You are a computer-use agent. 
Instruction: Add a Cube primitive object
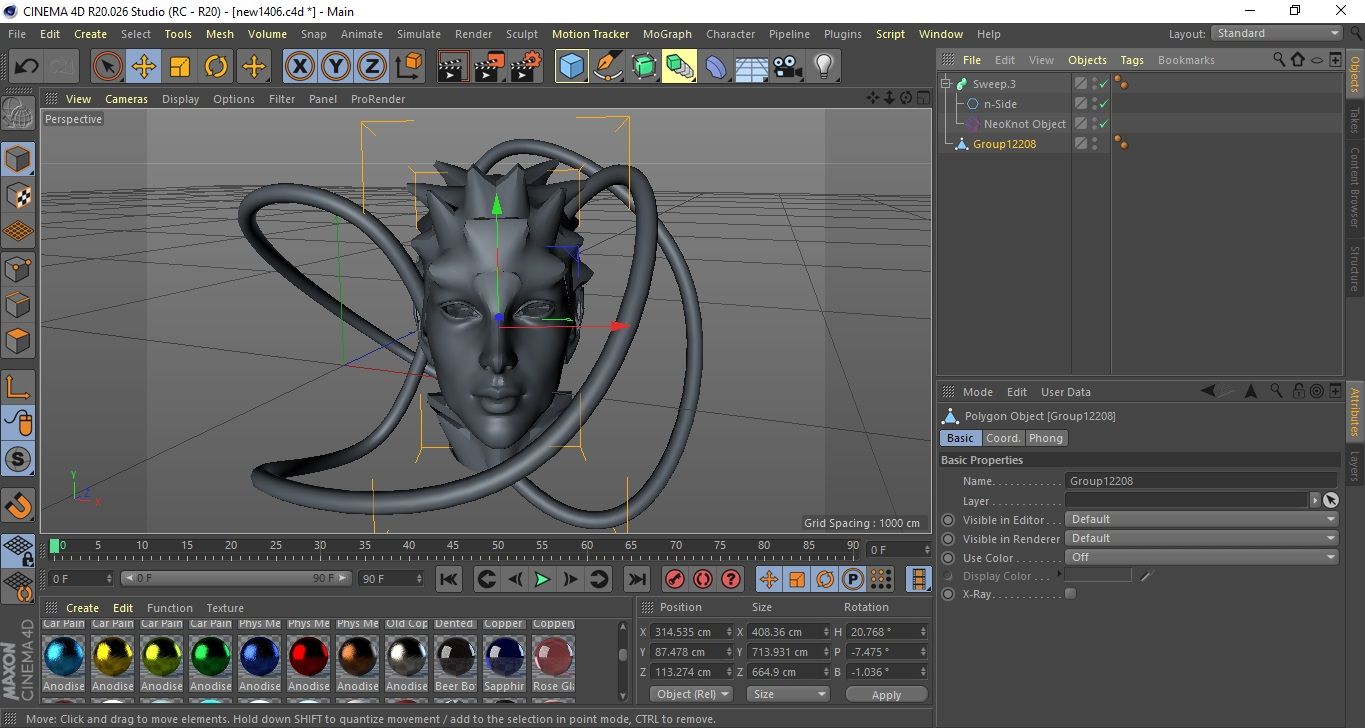[571, 67]
